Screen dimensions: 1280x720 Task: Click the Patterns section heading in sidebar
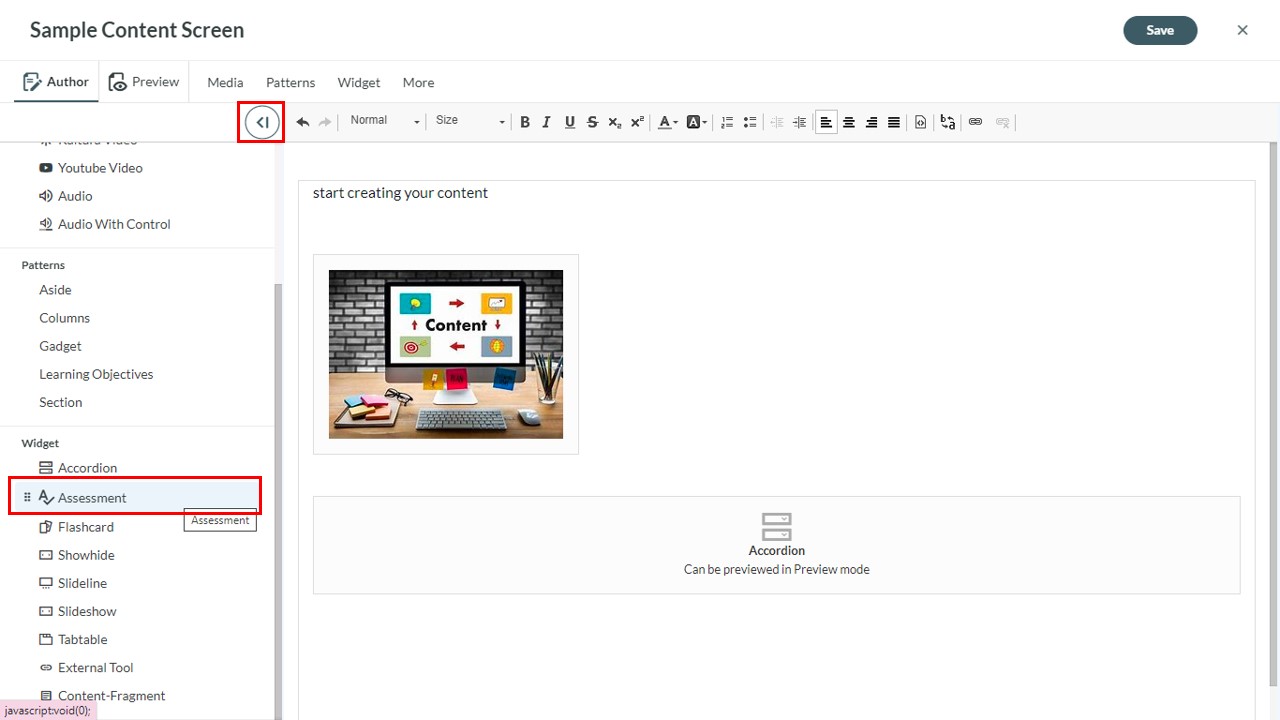coord(43,265)
